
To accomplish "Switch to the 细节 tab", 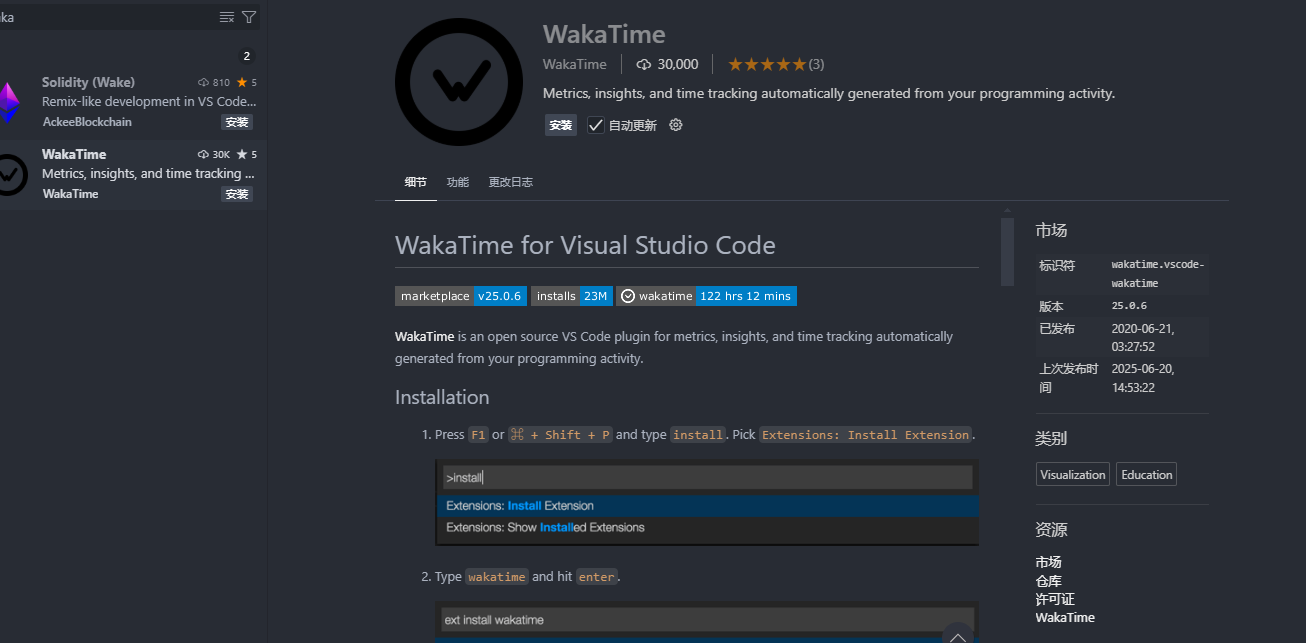I will click(416, 182).
